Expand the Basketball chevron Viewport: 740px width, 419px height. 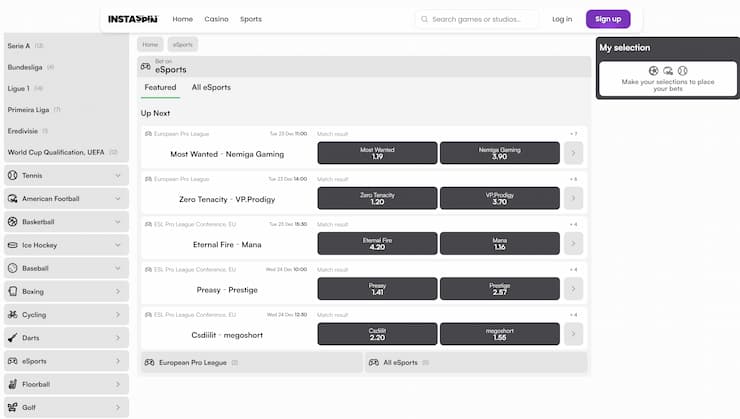coord(118,222)
